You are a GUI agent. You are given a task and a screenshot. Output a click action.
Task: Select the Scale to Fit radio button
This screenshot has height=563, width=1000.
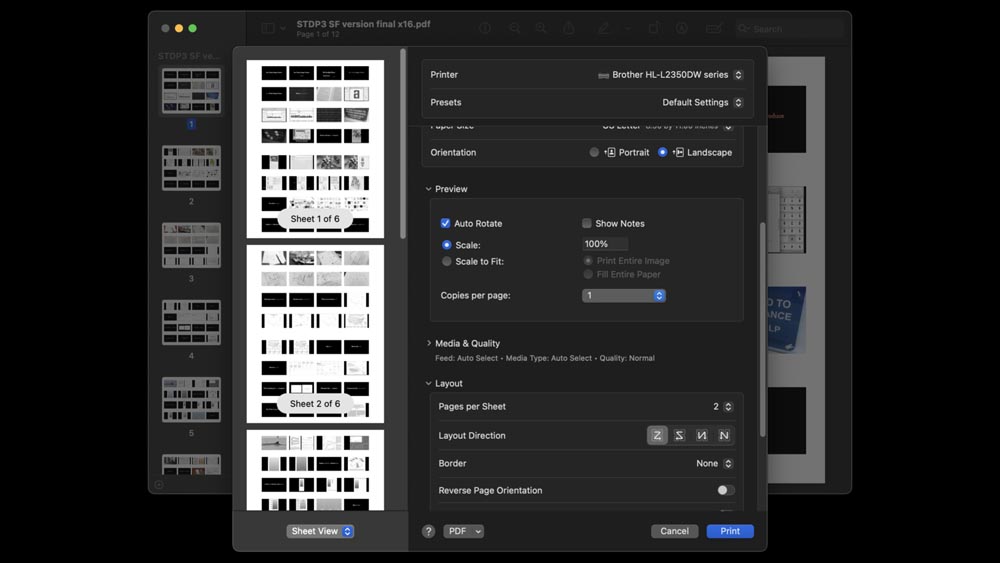pos(446,261)
